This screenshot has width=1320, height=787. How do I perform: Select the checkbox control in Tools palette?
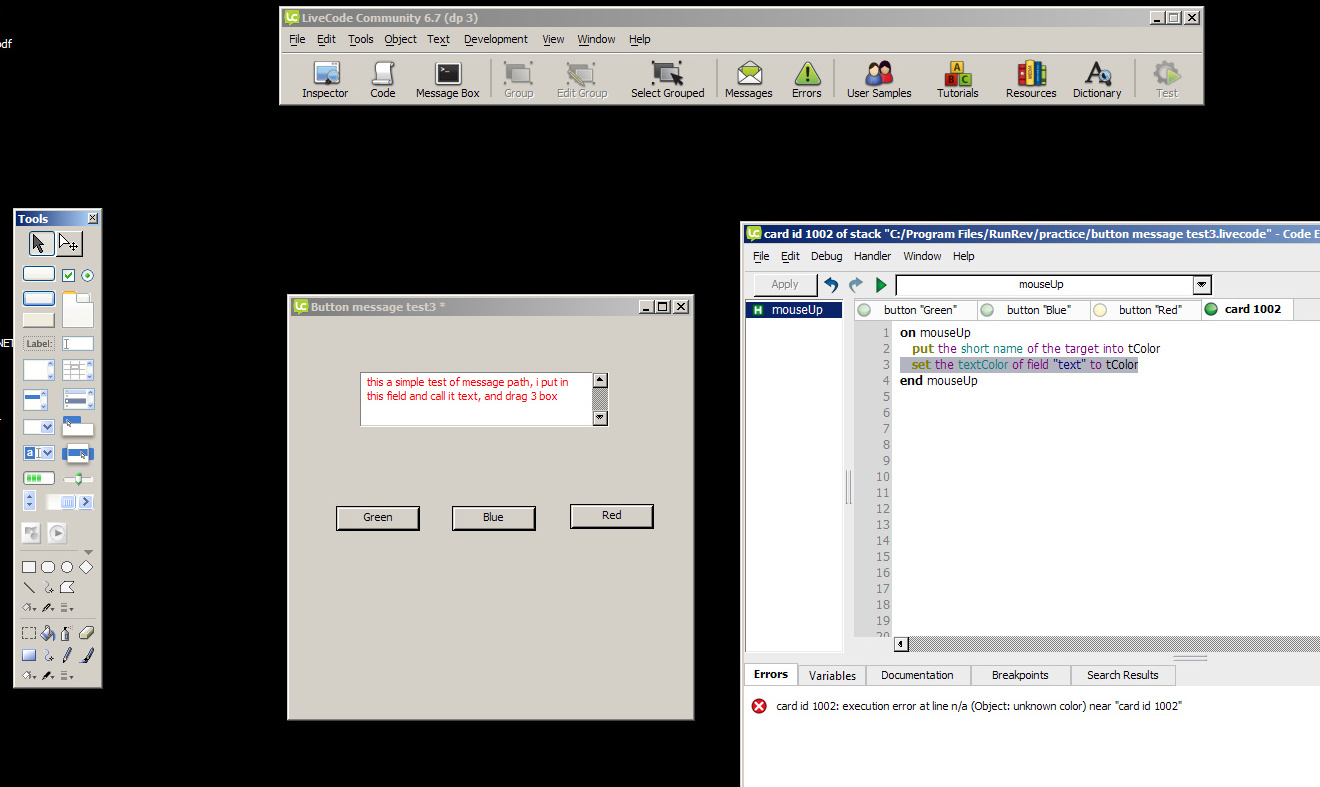pyautogui.click(x=68, y=275)
